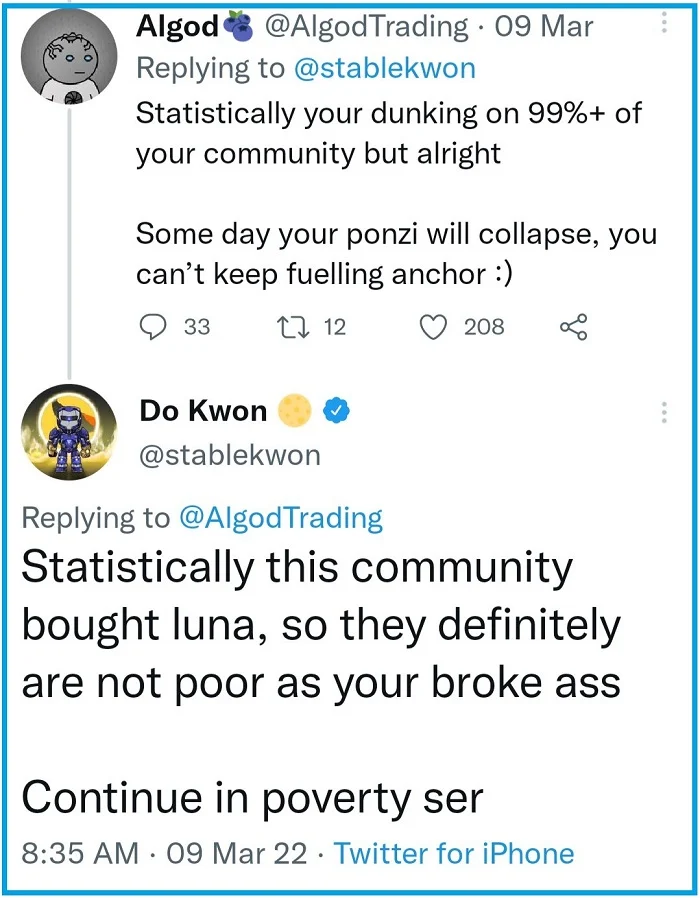Image resolution: width=700 pixels, height=898 pixels.
Task: Click the Algod display name
Action: (178, 26)
